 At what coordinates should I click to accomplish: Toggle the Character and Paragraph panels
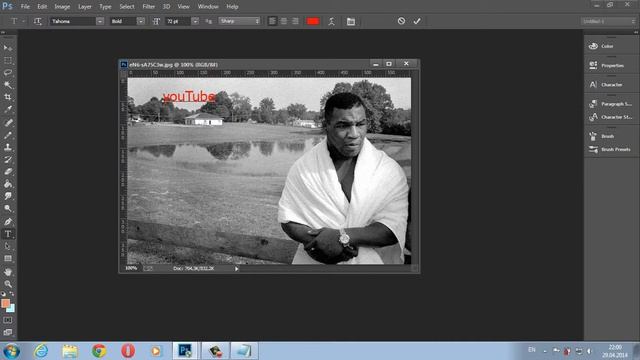tap(351, 21)
